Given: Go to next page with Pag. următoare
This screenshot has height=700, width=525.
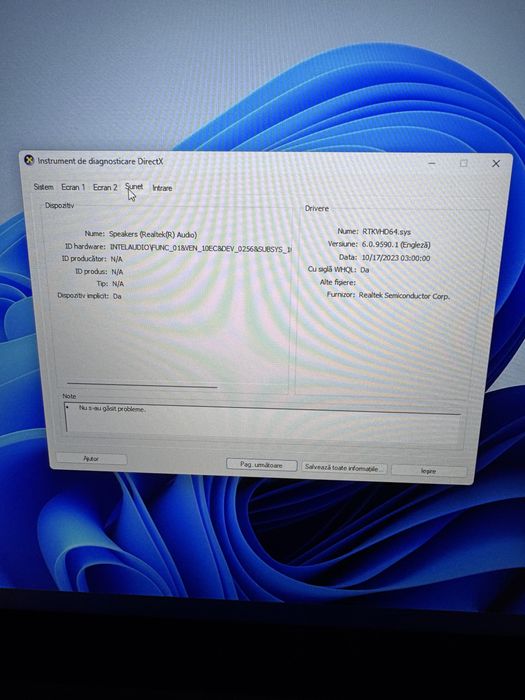Looking at the screenshot, I should [x=261, y=465].
